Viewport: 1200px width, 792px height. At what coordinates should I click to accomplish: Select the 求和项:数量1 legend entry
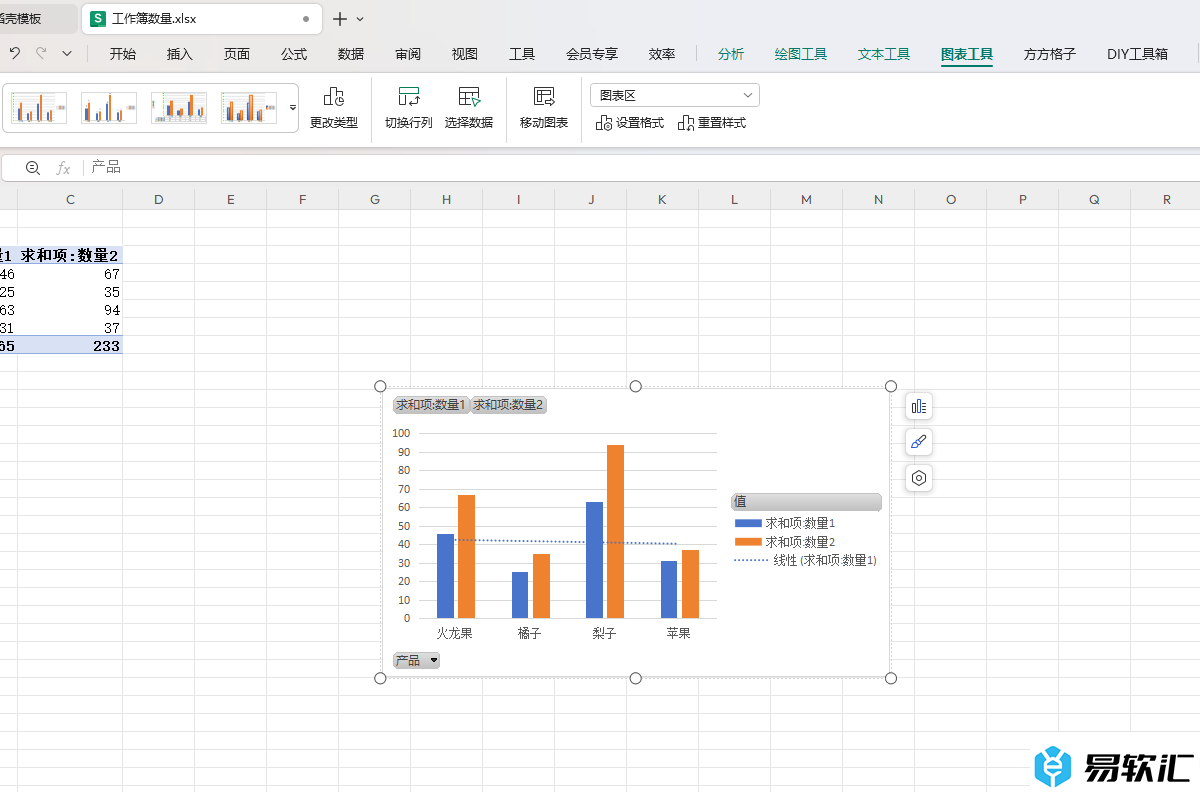click(x=785, y=523)
